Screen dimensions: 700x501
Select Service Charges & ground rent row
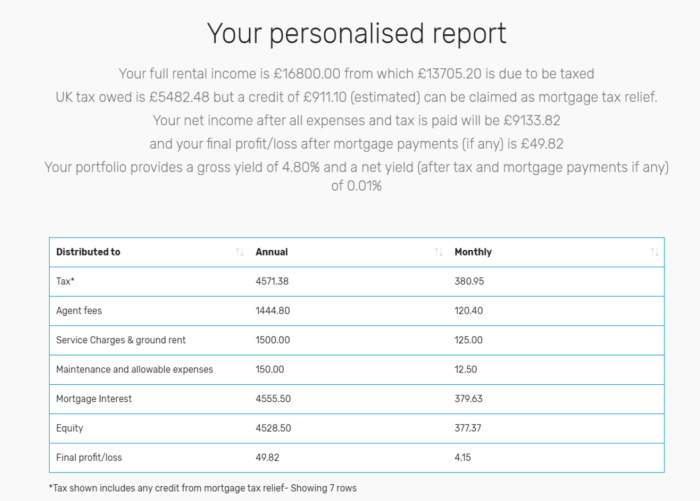tap(357, 340)
